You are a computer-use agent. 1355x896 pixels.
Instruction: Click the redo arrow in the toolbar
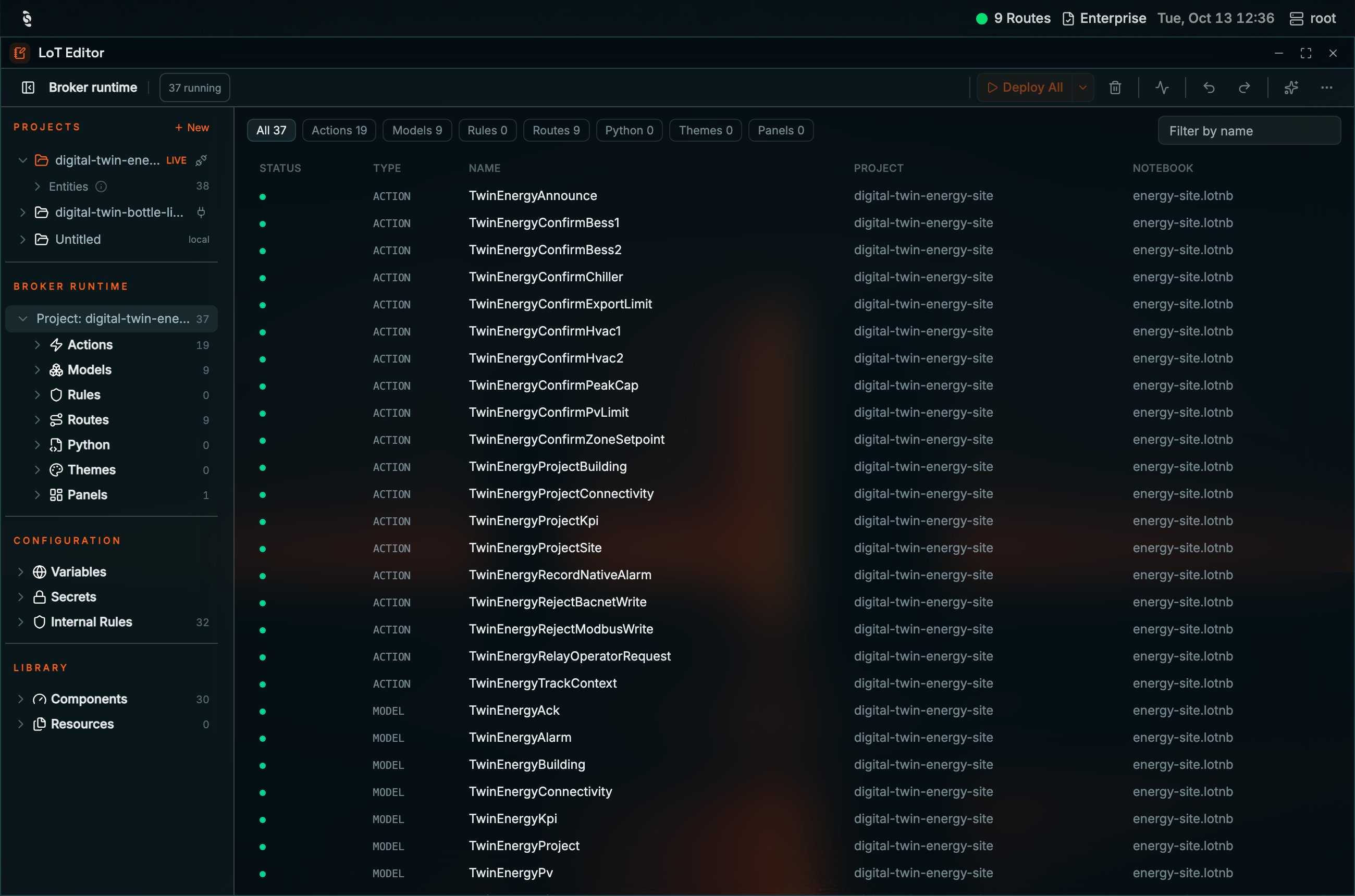point(1244,88)
